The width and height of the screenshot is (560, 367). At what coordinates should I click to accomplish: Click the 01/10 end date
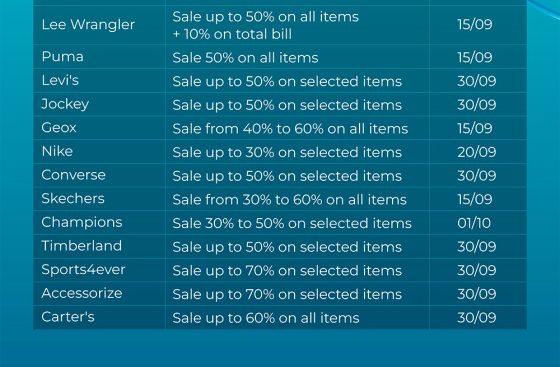pyautogui.click(x=474, y=223)
